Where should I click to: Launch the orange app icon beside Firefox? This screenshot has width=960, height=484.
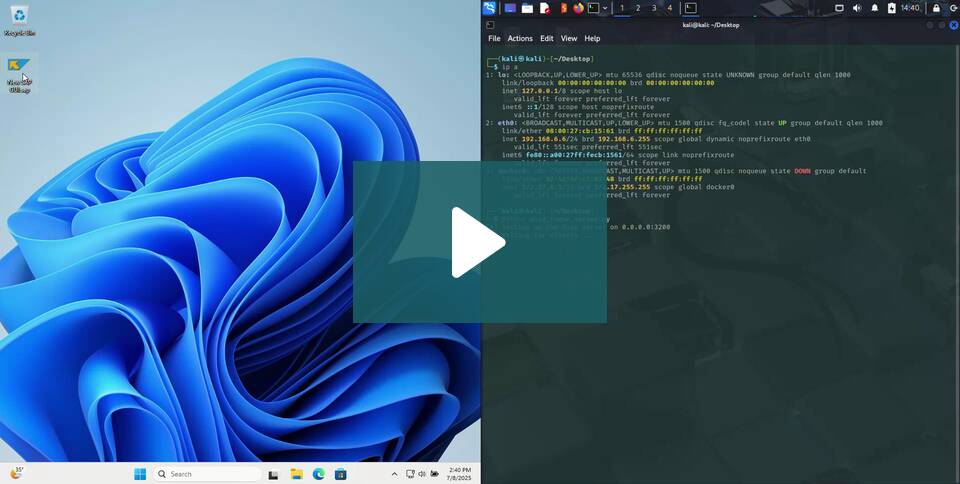click(564, 8)
